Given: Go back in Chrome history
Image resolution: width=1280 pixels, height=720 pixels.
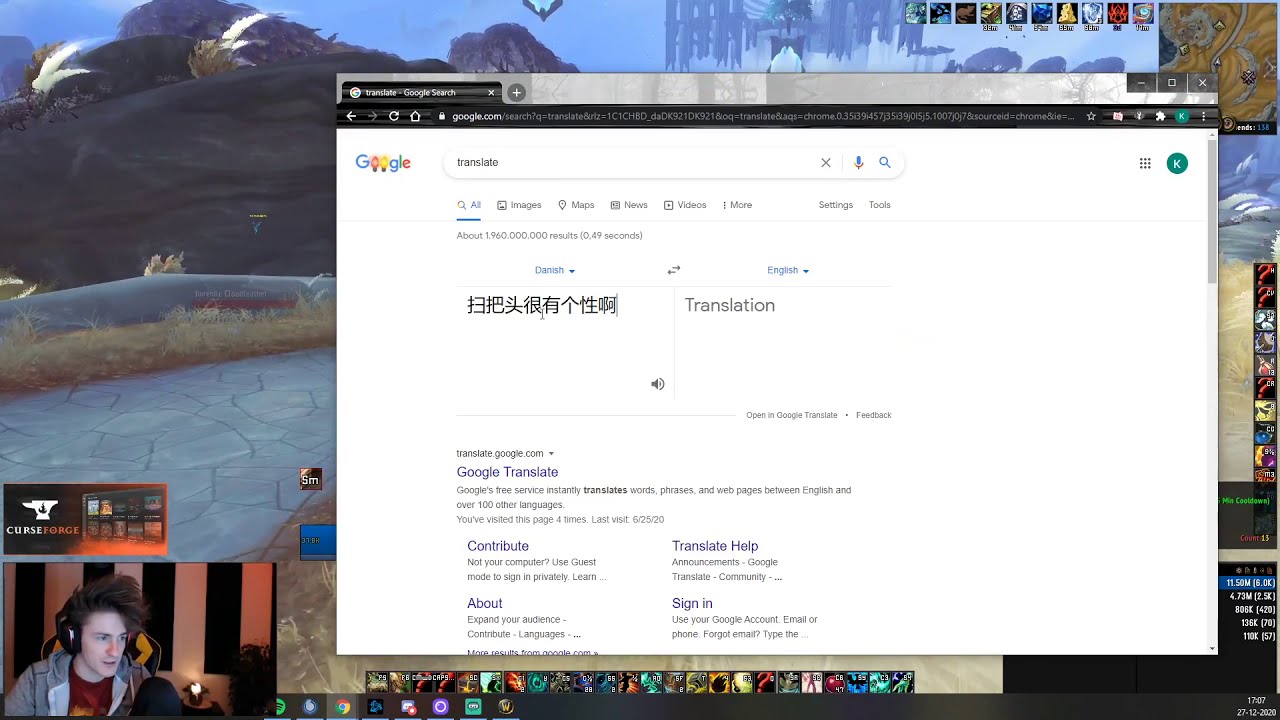Looking at the screenshot, I should tap(351, 116).
